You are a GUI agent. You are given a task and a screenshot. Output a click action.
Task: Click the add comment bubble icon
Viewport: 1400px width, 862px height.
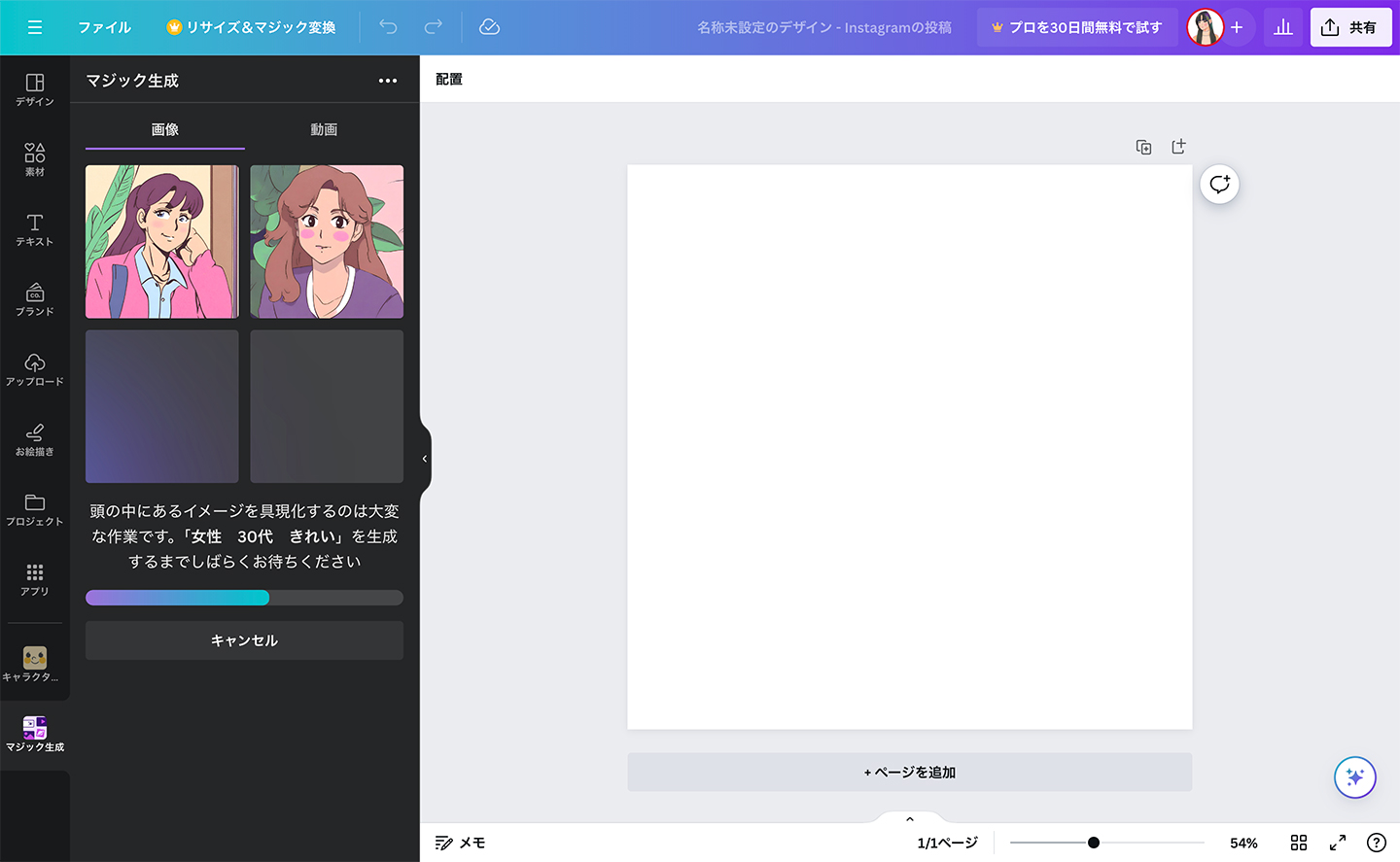[x=1219, y=185]
